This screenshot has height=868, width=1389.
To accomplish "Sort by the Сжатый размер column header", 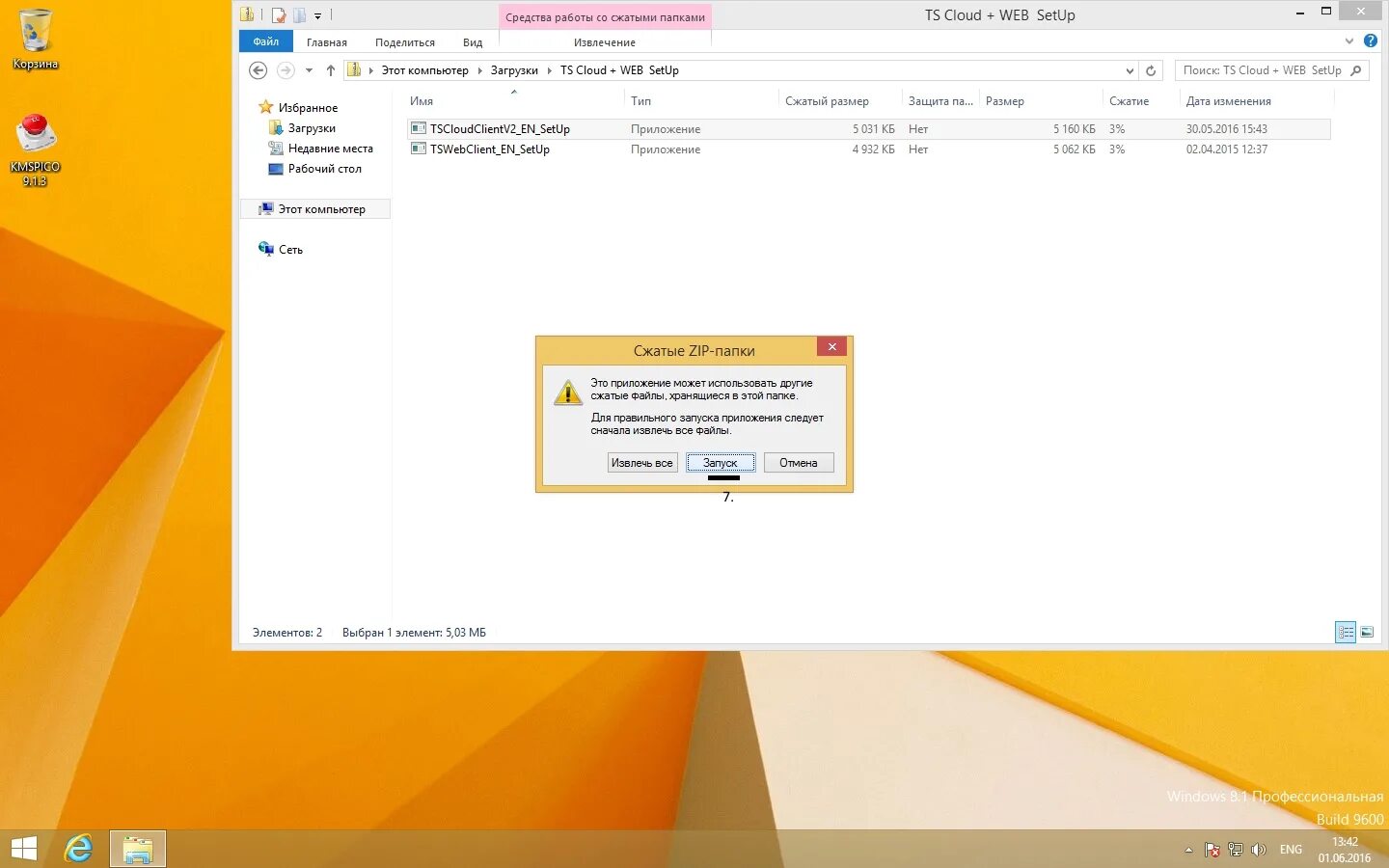I will pyautogui.click(x=827, y=101).
